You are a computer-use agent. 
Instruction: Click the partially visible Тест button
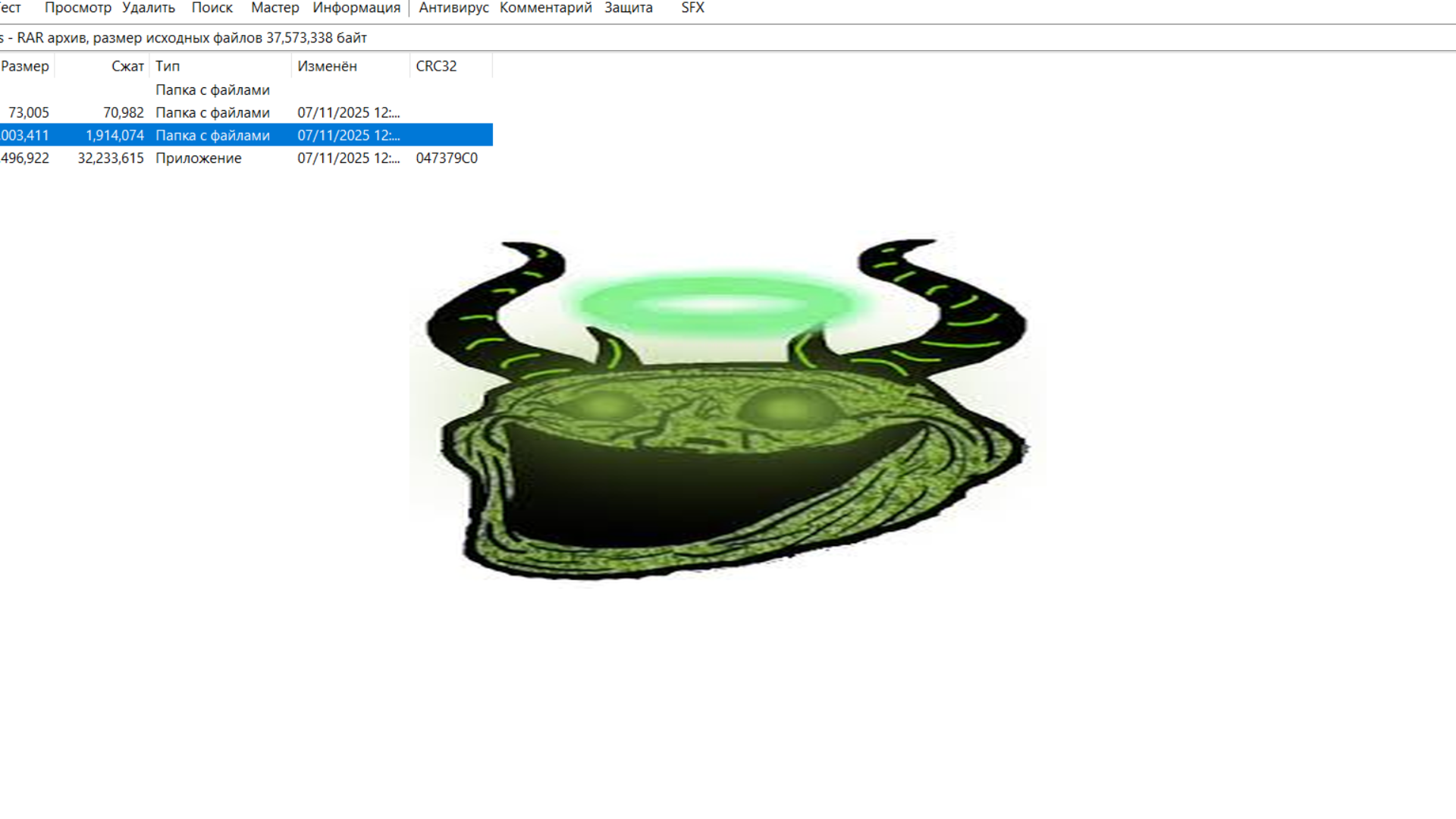point(10,8)
